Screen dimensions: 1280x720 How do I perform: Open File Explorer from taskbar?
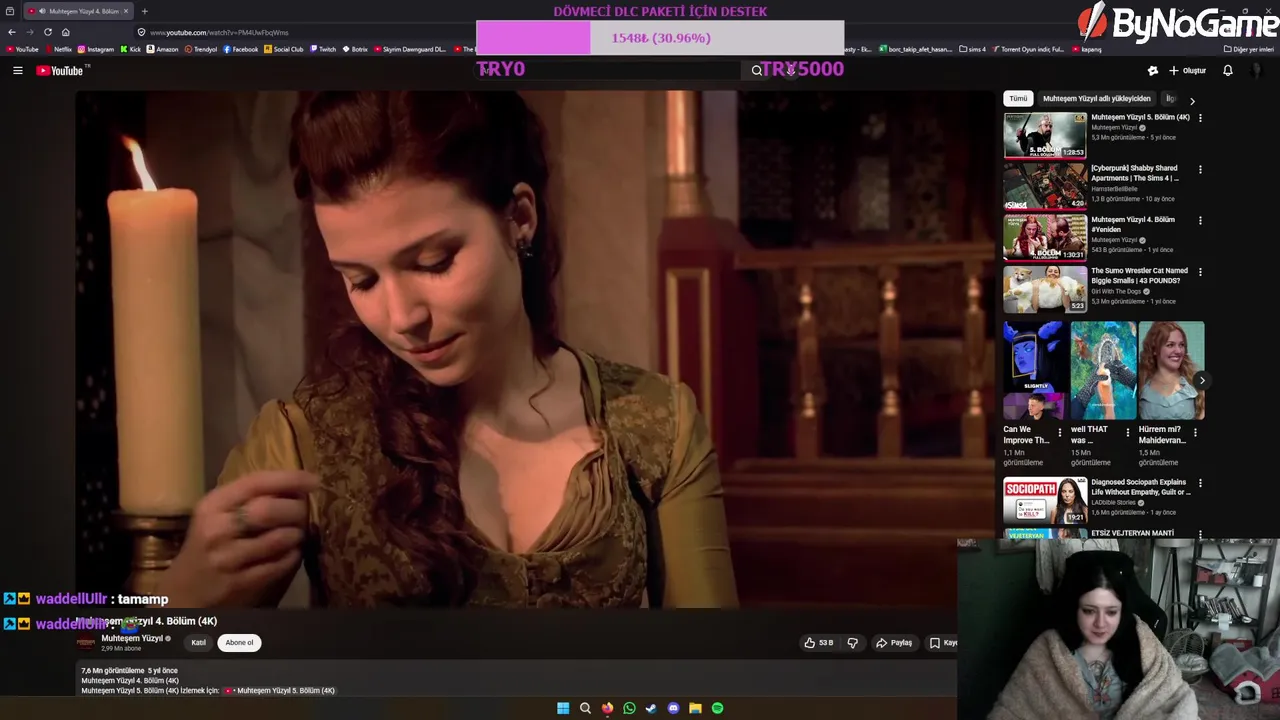tap(695, 708)
